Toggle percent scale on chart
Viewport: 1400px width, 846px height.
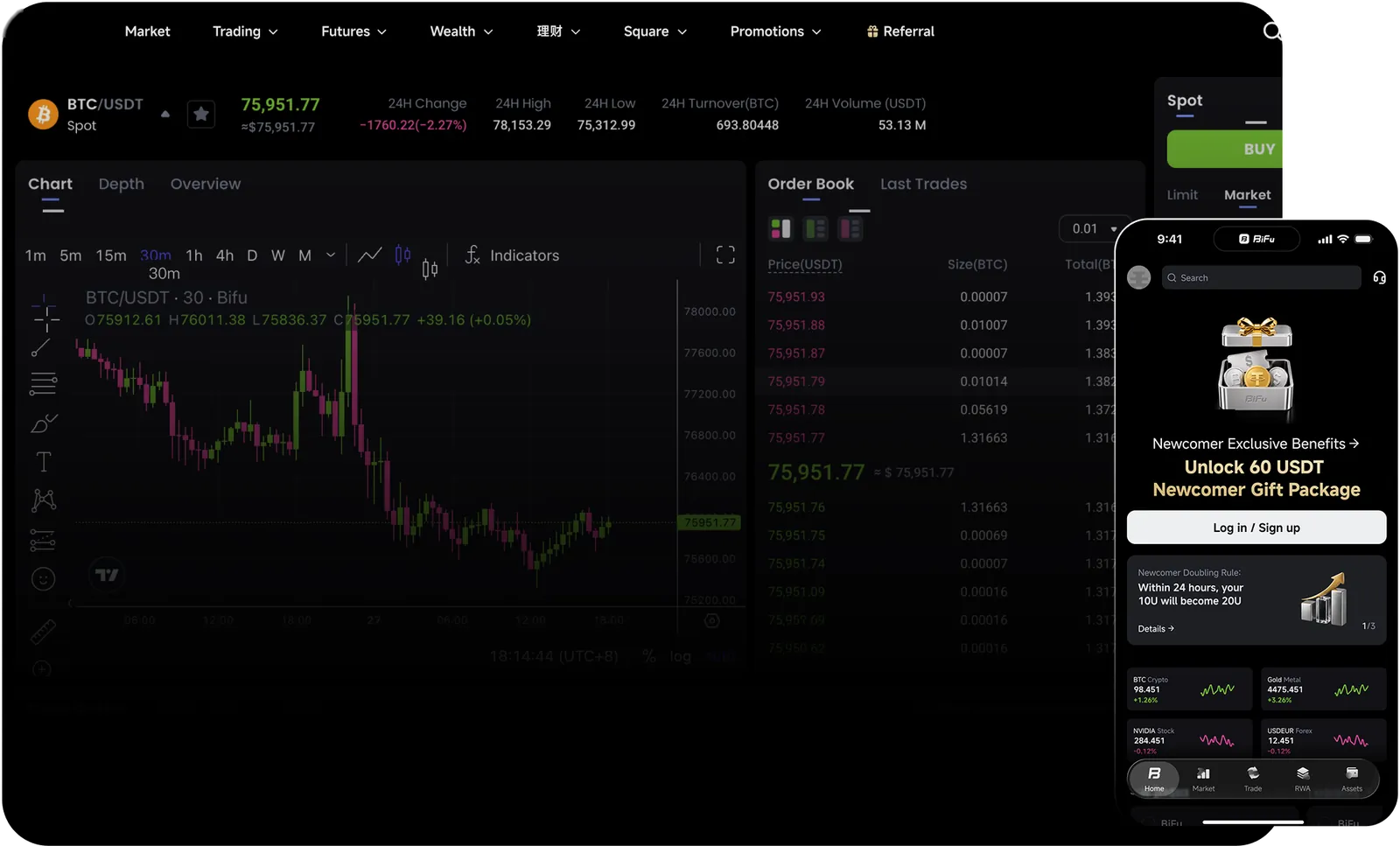[649, 656]
